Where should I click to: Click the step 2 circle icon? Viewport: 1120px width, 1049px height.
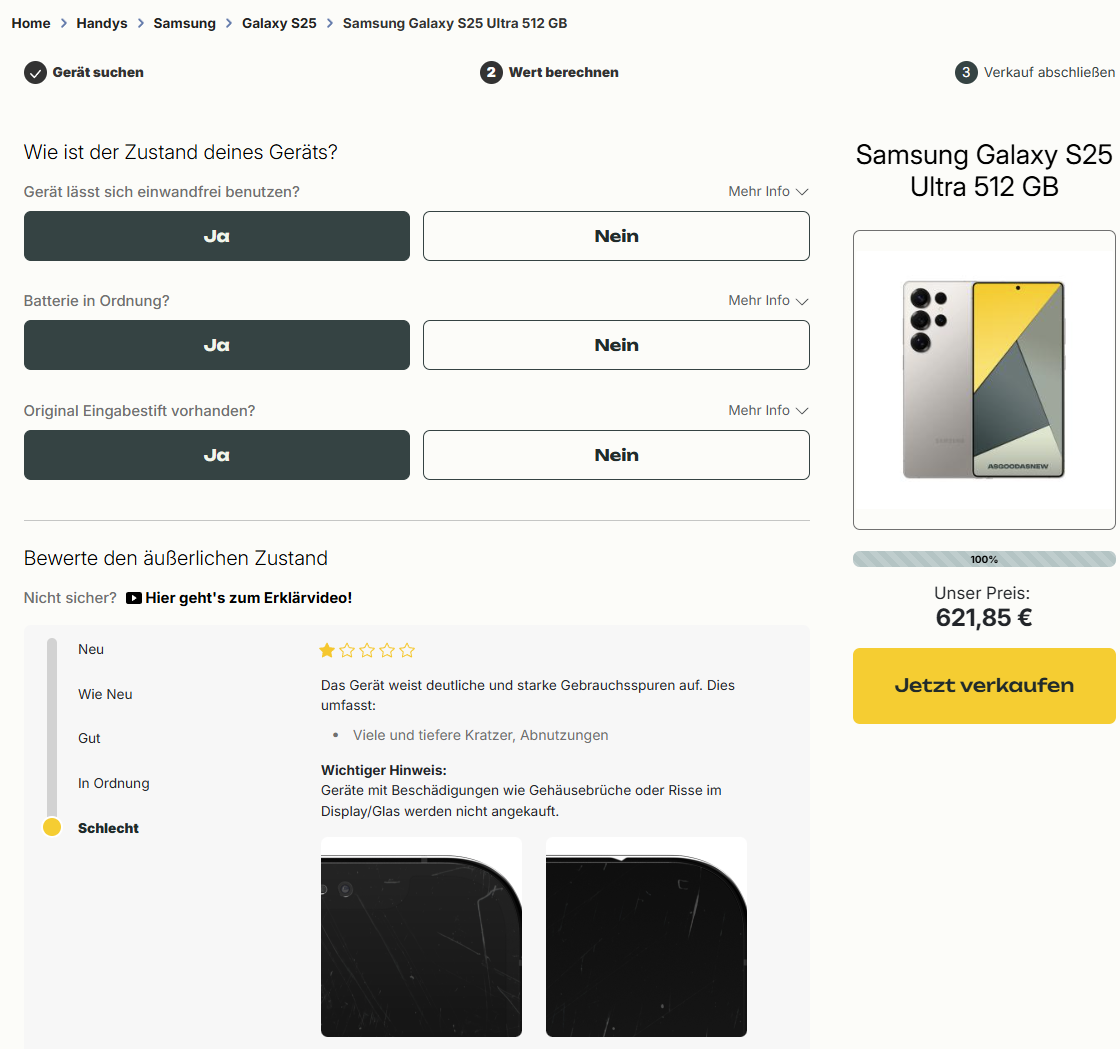coord(491,73)
